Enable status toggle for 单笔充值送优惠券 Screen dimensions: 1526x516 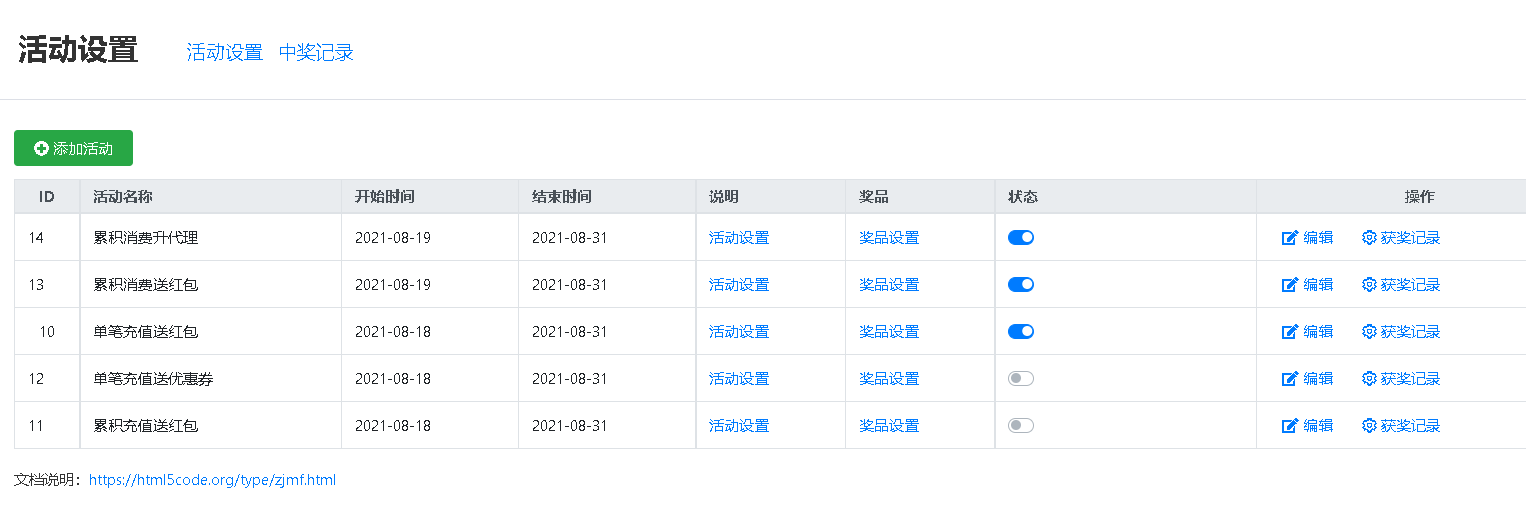1021,379
